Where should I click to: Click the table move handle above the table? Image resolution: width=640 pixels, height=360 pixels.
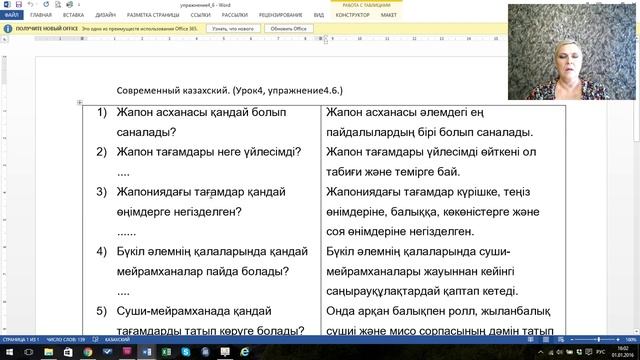pyautogui.click(x=80, y=102)
